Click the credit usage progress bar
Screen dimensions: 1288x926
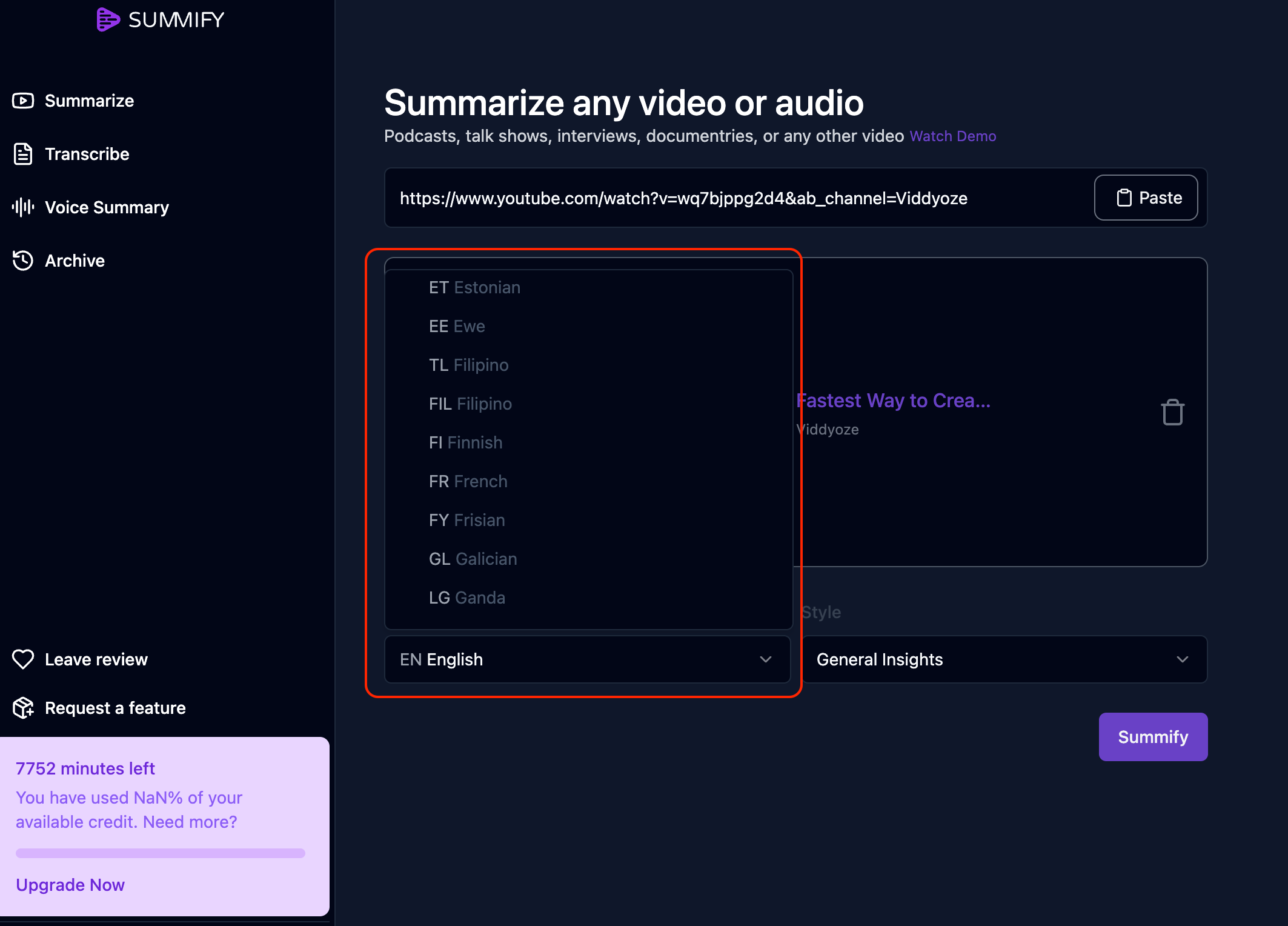pos(161,853)
